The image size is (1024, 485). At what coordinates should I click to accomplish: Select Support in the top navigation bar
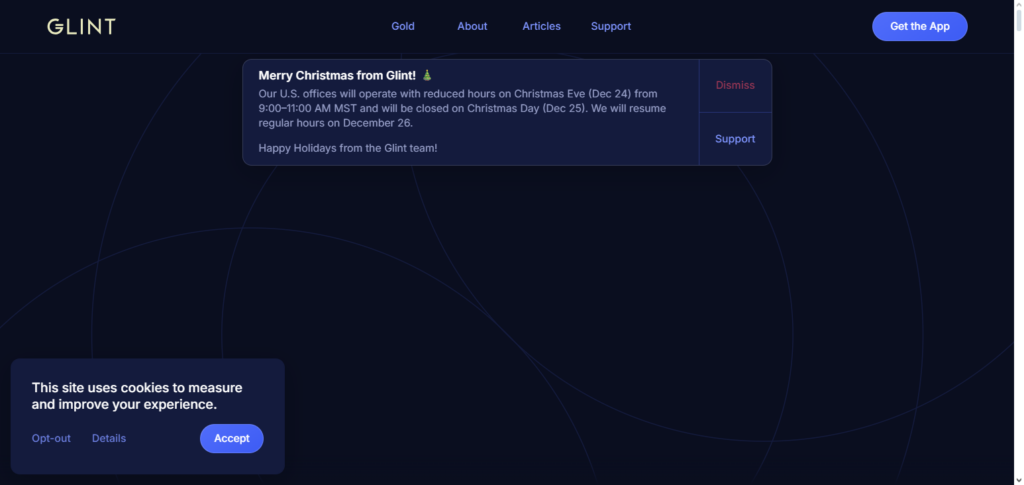[x=610, y=26]
